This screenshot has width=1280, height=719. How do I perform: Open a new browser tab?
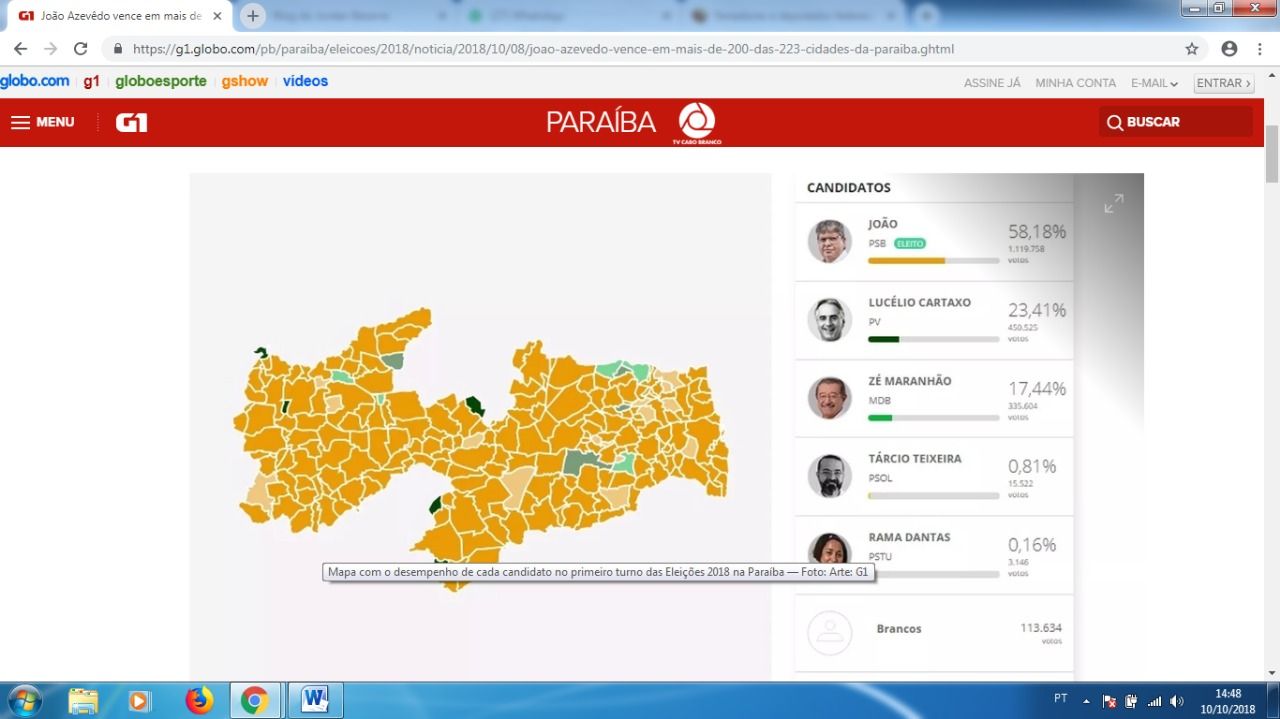[x=253, y=16]
